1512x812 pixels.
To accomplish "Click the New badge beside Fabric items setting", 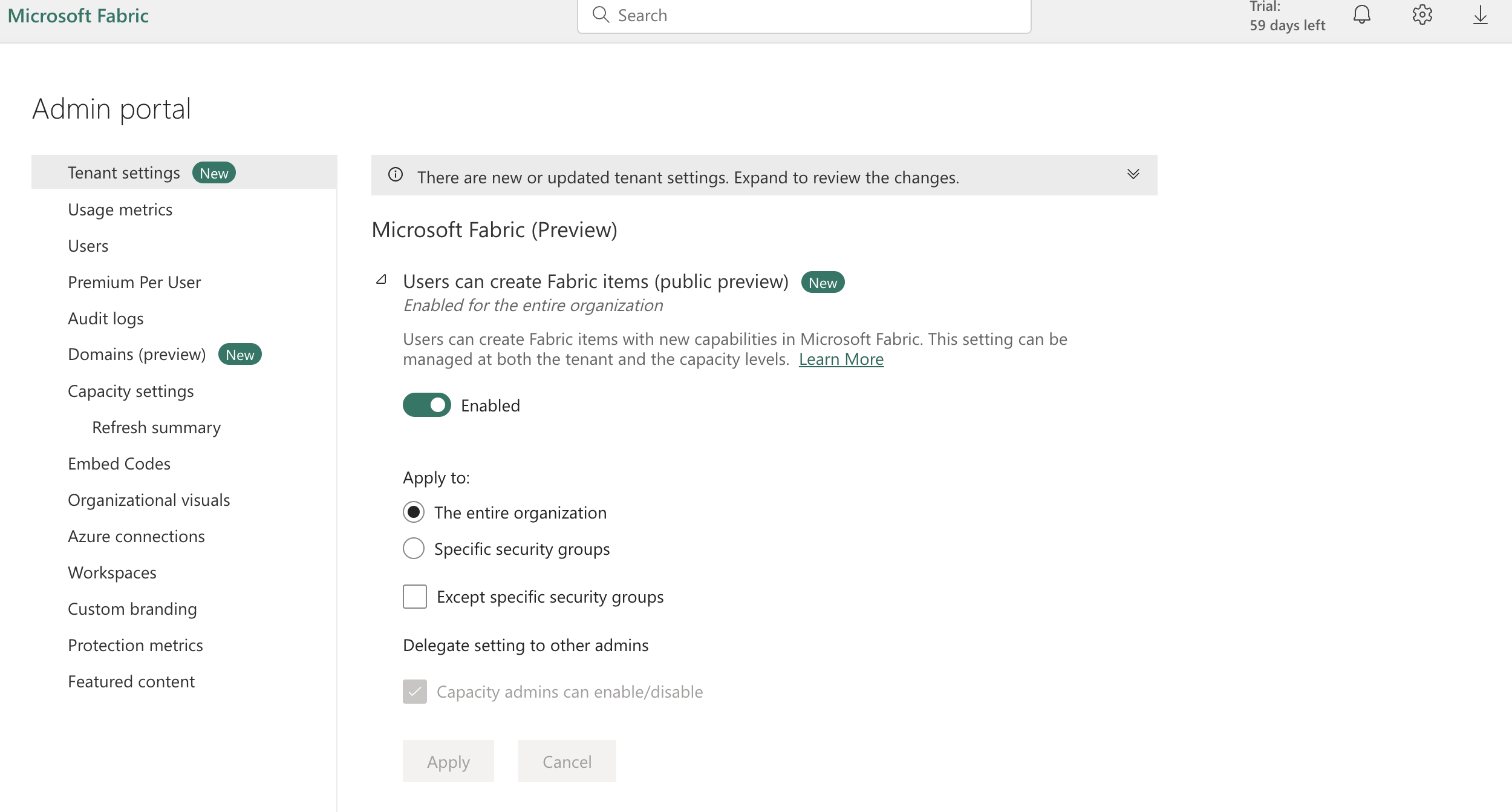I will tap(823, 282).
